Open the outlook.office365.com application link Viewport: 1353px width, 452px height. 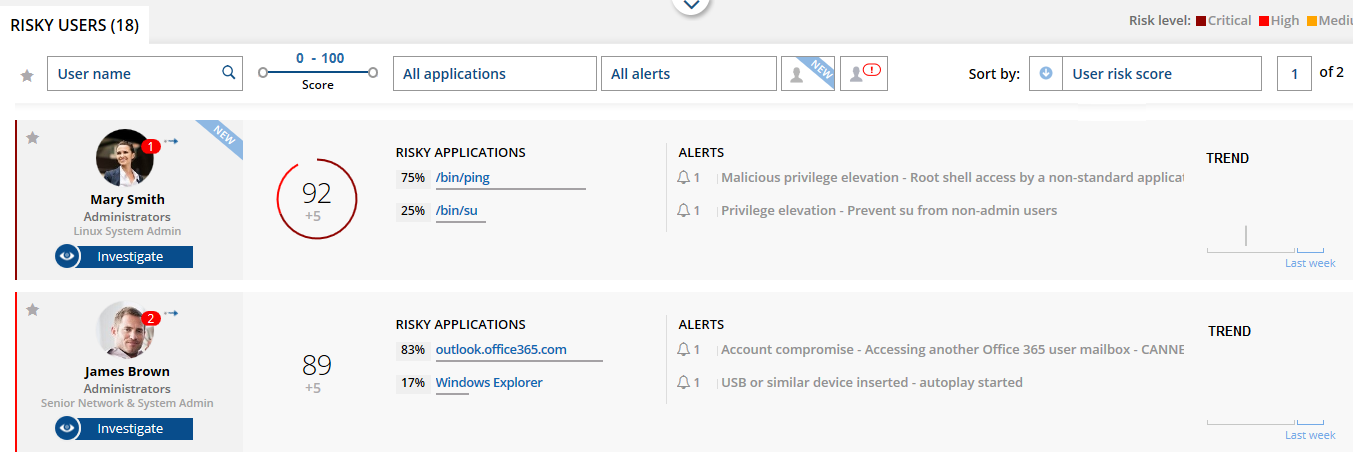(501, 350)
